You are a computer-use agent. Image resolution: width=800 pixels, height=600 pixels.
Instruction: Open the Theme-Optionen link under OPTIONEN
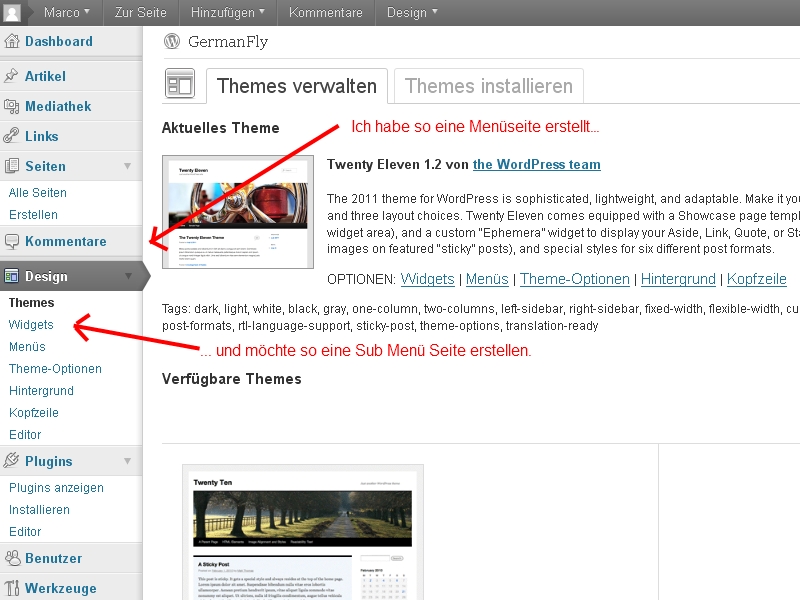point(574,279)
